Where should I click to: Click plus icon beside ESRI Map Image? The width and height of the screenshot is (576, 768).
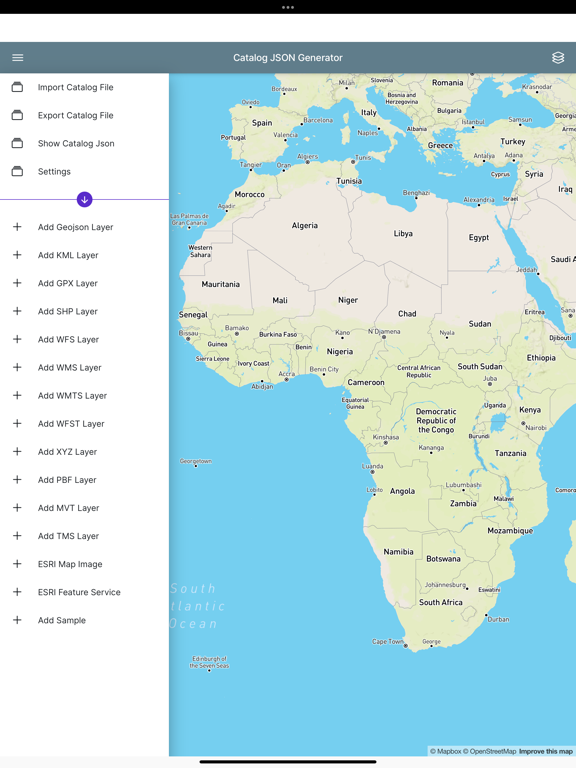(17, 564)
